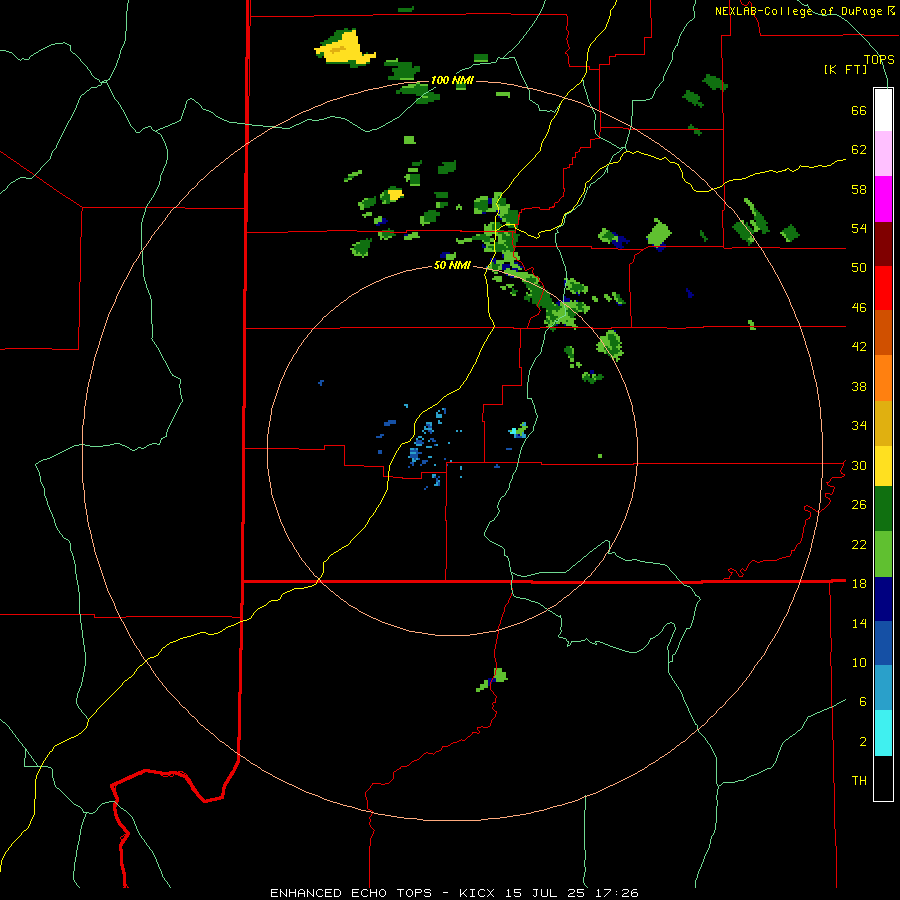Select the 18 legend value
The width and height of the screenshot is (900, 900).
(x=859, y=584)
